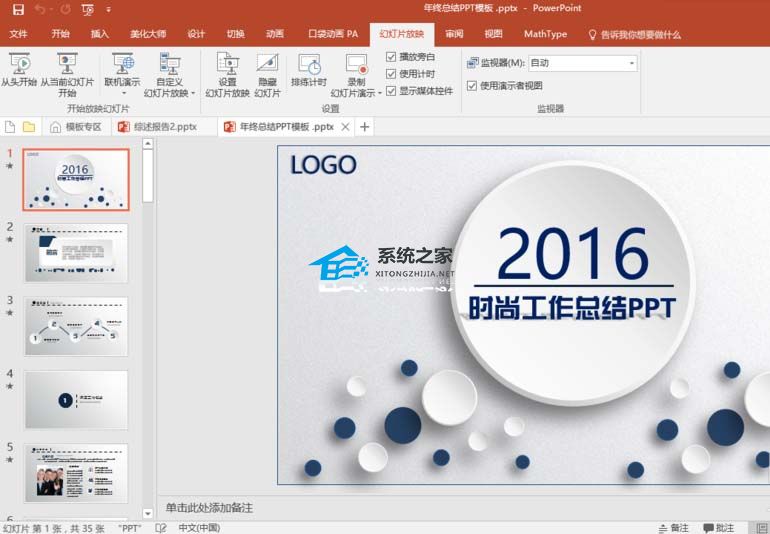Switch to 综述报告2.pptx document tab
This screenshot has height=534, width=770.
[164, 127]
